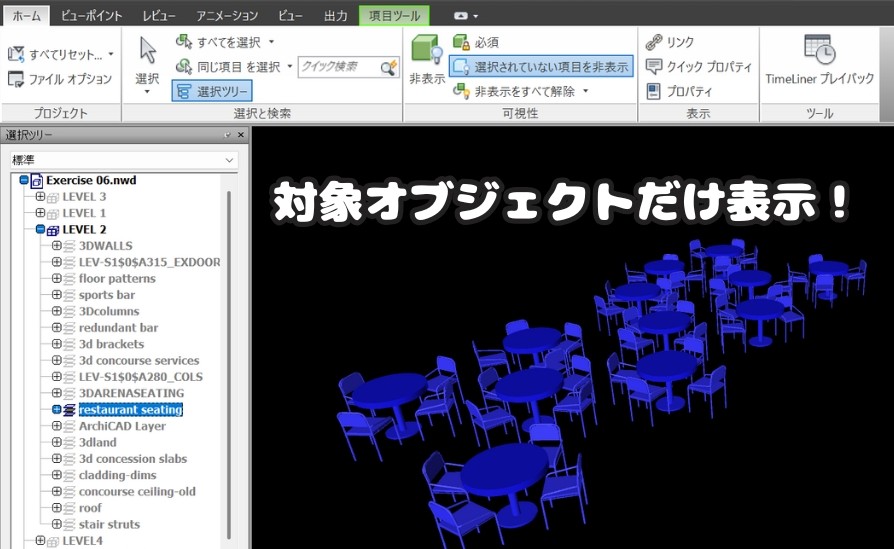Select the redundant bar layer
This screenshot has height=549, width=894.
click(x=118, y=328)
